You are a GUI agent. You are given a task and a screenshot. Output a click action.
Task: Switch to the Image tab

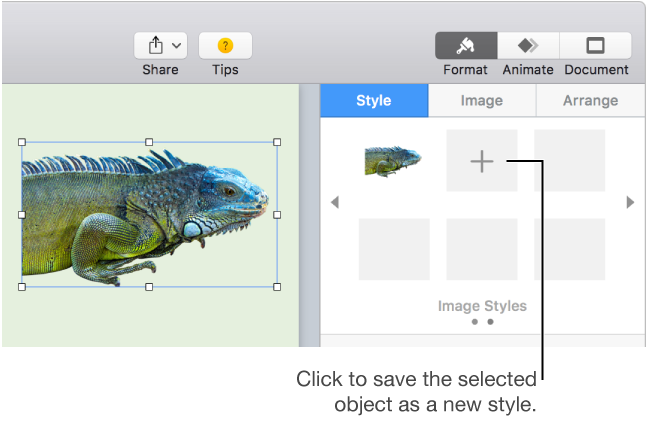coord(482,101)
